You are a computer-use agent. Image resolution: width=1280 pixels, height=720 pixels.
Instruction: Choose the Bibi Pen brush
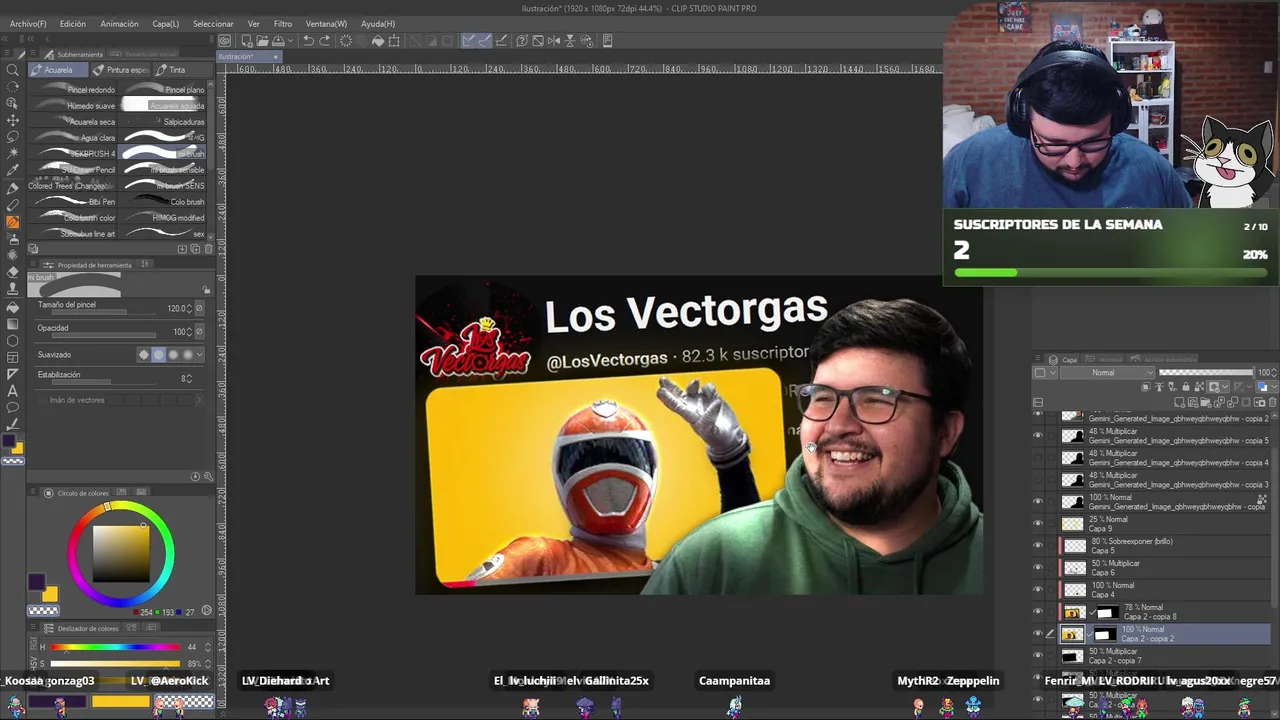74,202
